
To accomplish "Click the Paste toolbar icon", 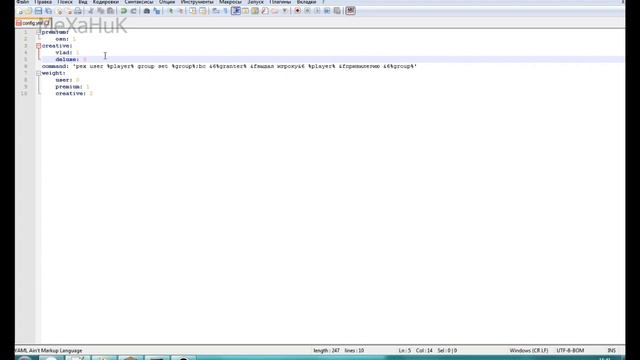I will tap(110, 11).
